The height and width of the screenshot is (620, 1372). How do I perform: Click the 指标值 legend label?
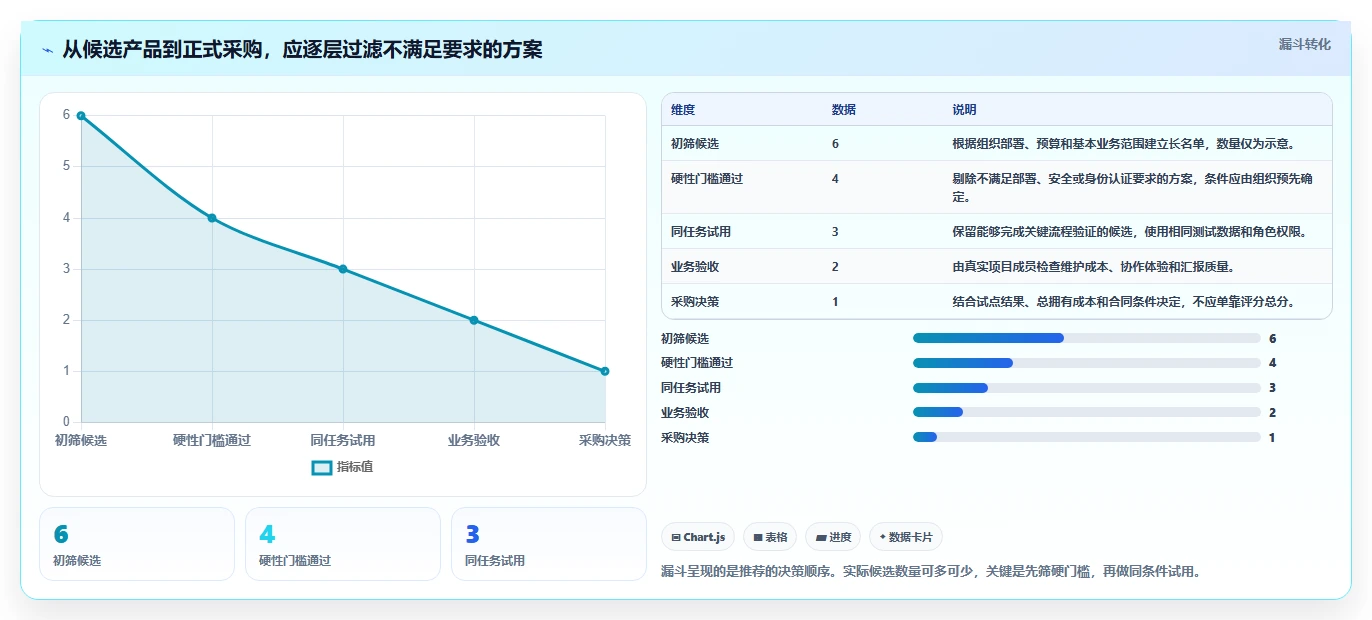tap(355, 467)
